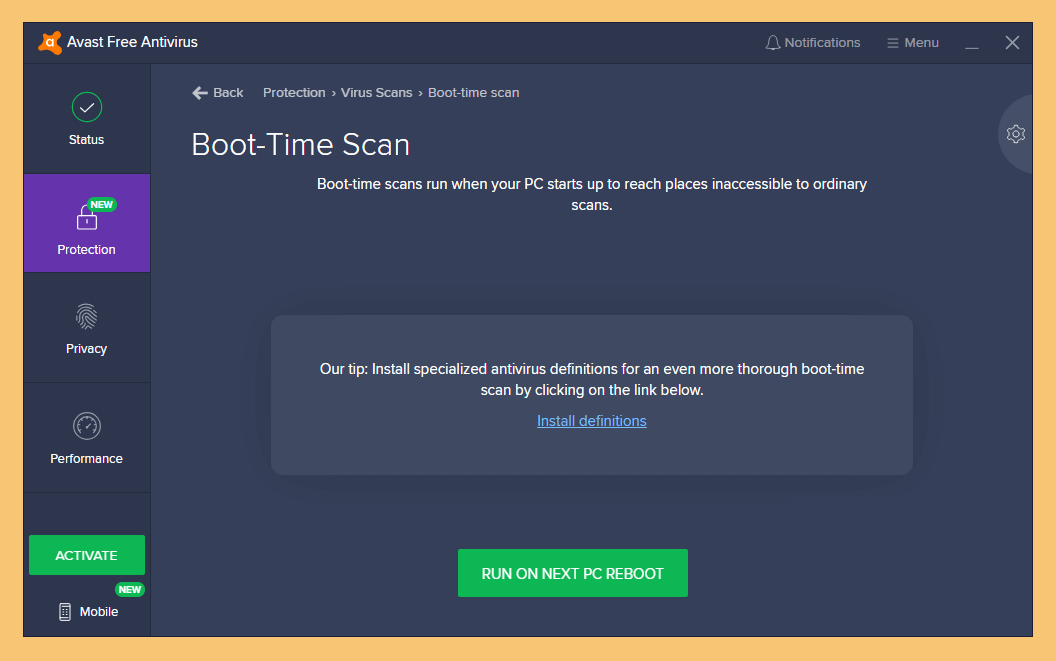Open the Performance gauge section

(x=86, y=438)
